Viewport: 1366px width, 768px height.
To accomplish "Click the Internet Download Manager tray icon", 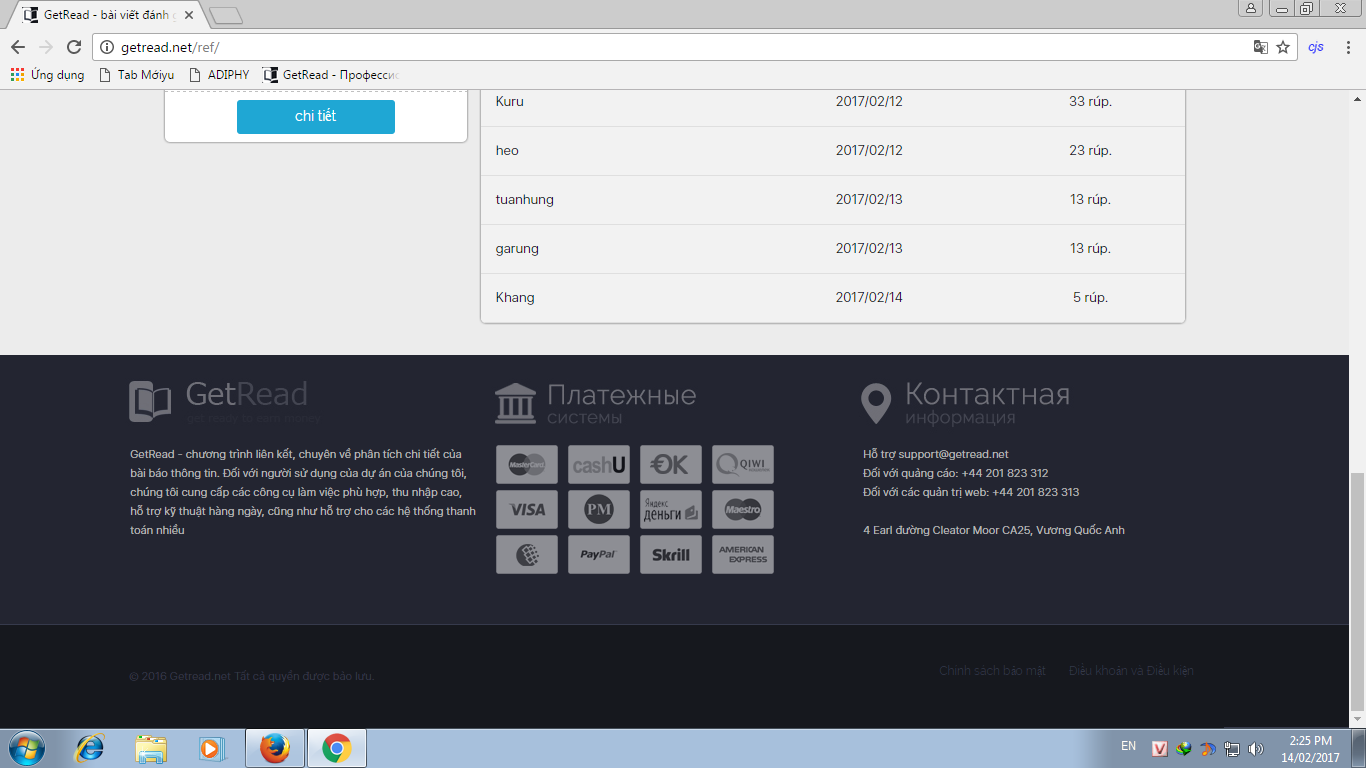I will click(x=1184, y=748).
